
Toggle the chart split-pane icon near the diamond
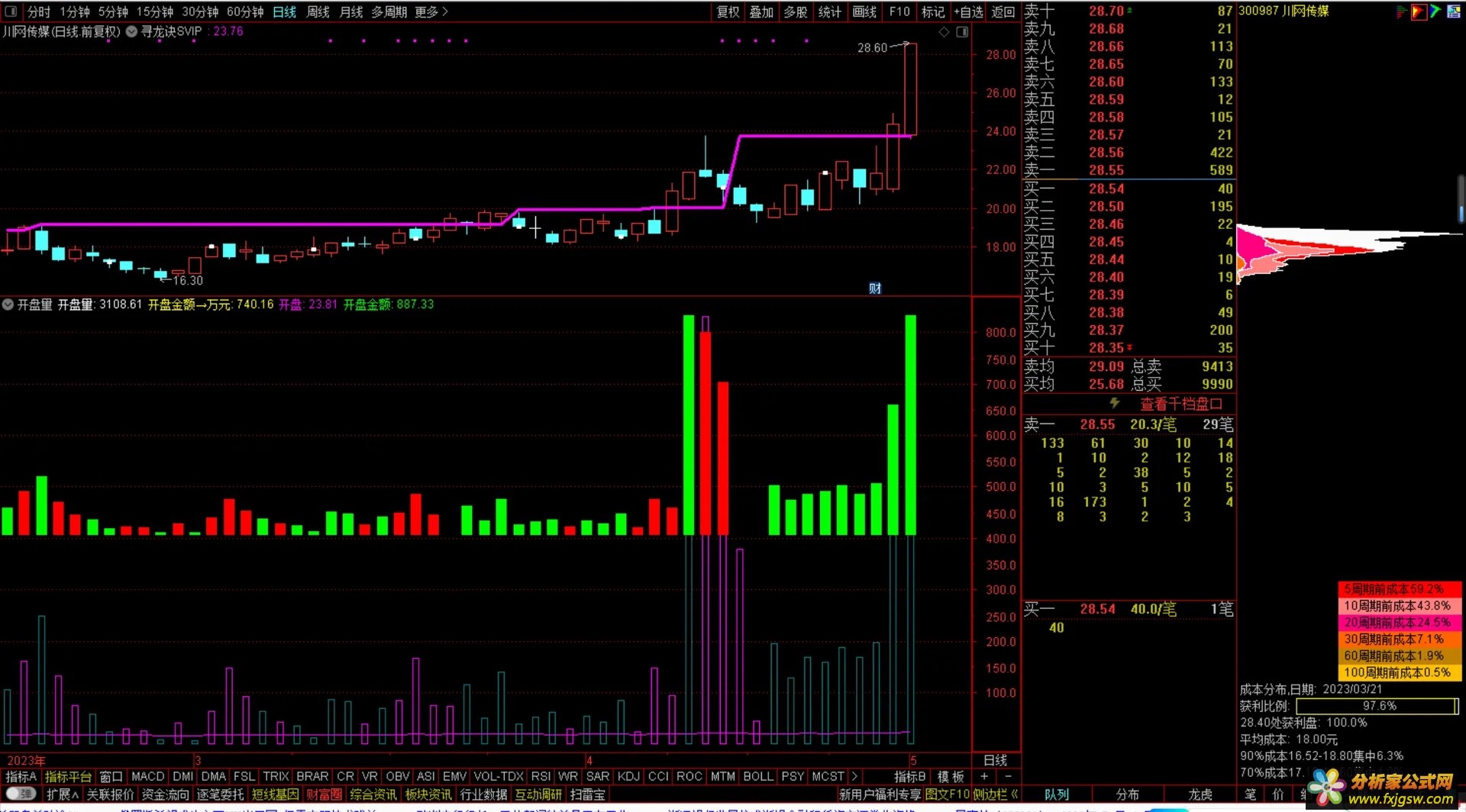click(962, 32)
